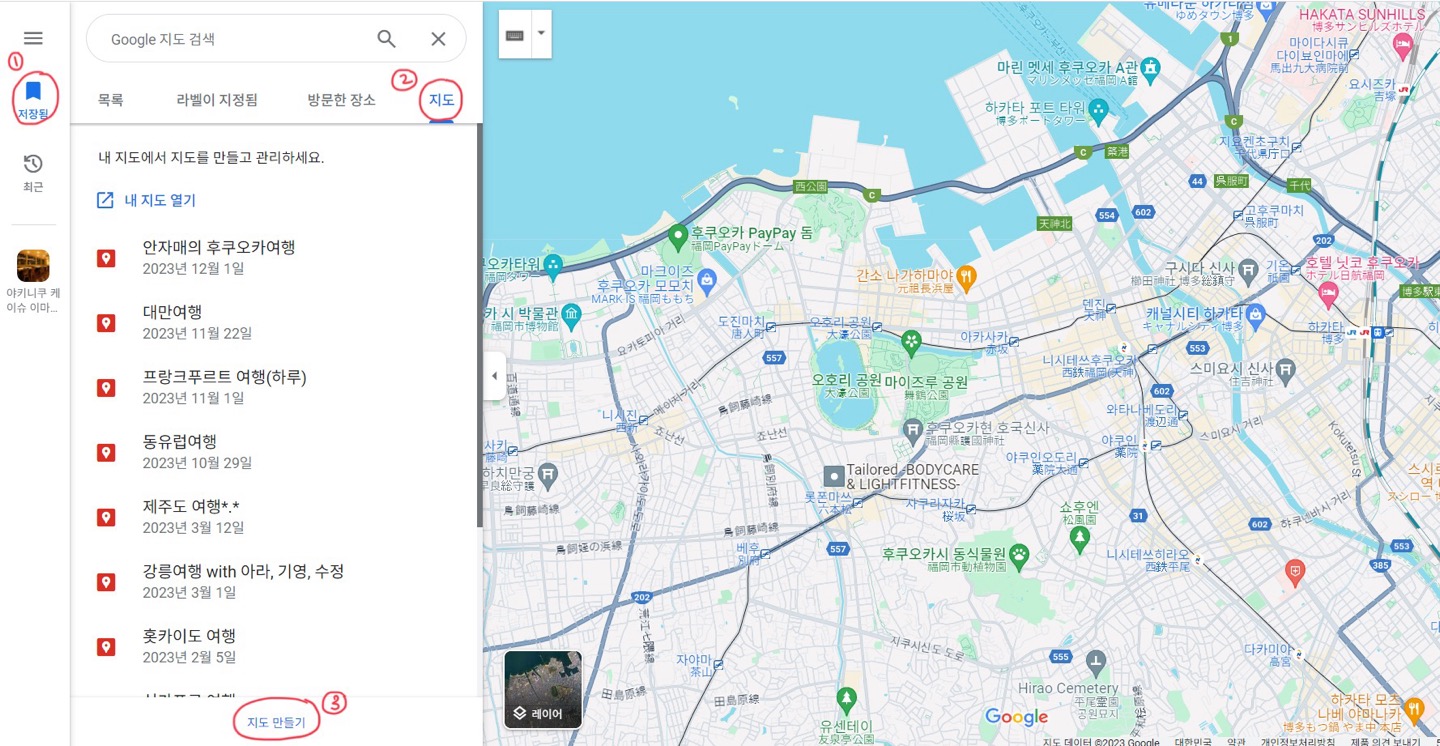This screenshot has height=746, width=1440.
Task: Open the keyboard input tool button
Action: tap(515, 34)
